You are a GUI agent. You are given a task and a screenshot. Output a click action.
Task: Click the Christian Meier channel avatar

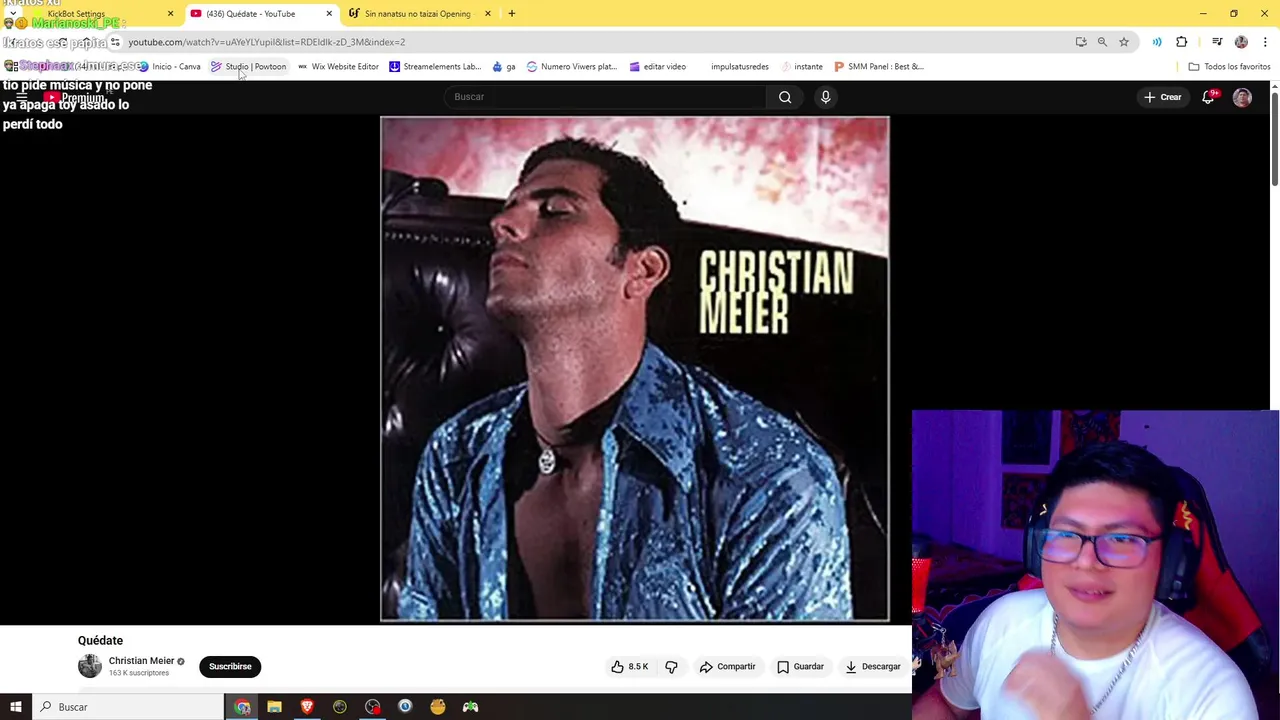click(90, 666)
